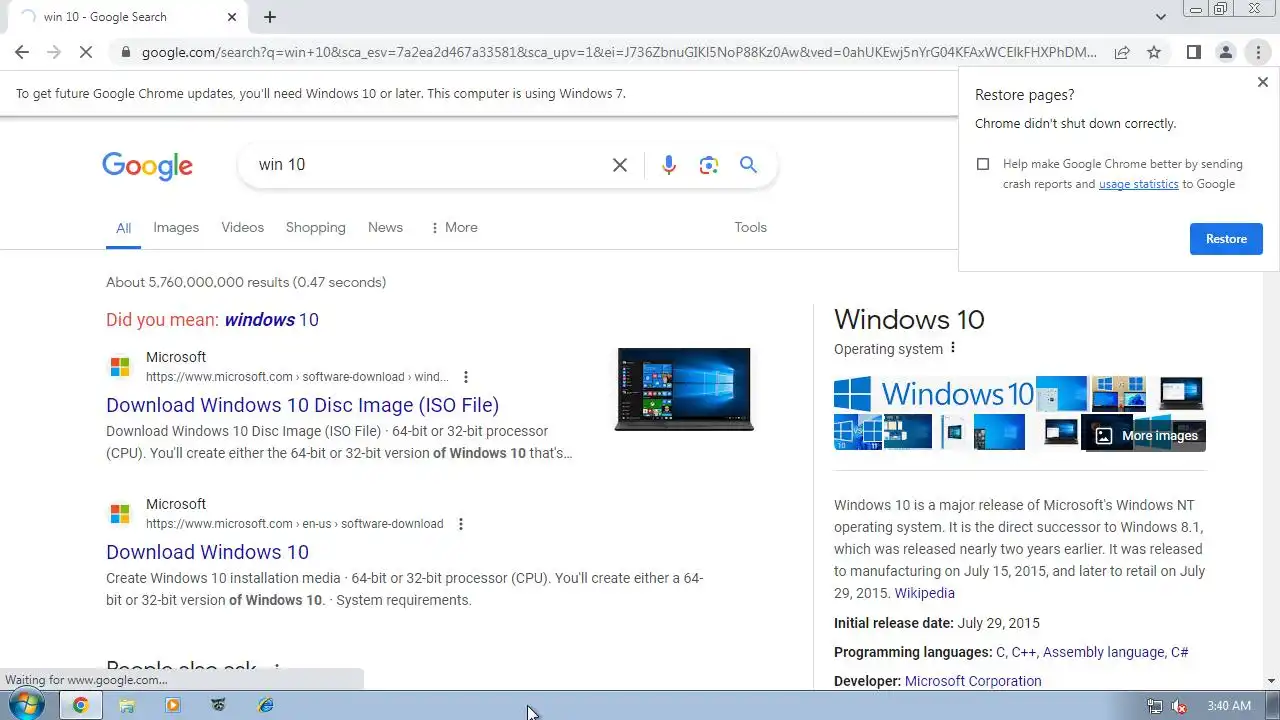This screenshot has height=720, width=1280.
Task: Open Windows Media Player taskbar icon
Action: pos(173,705)
